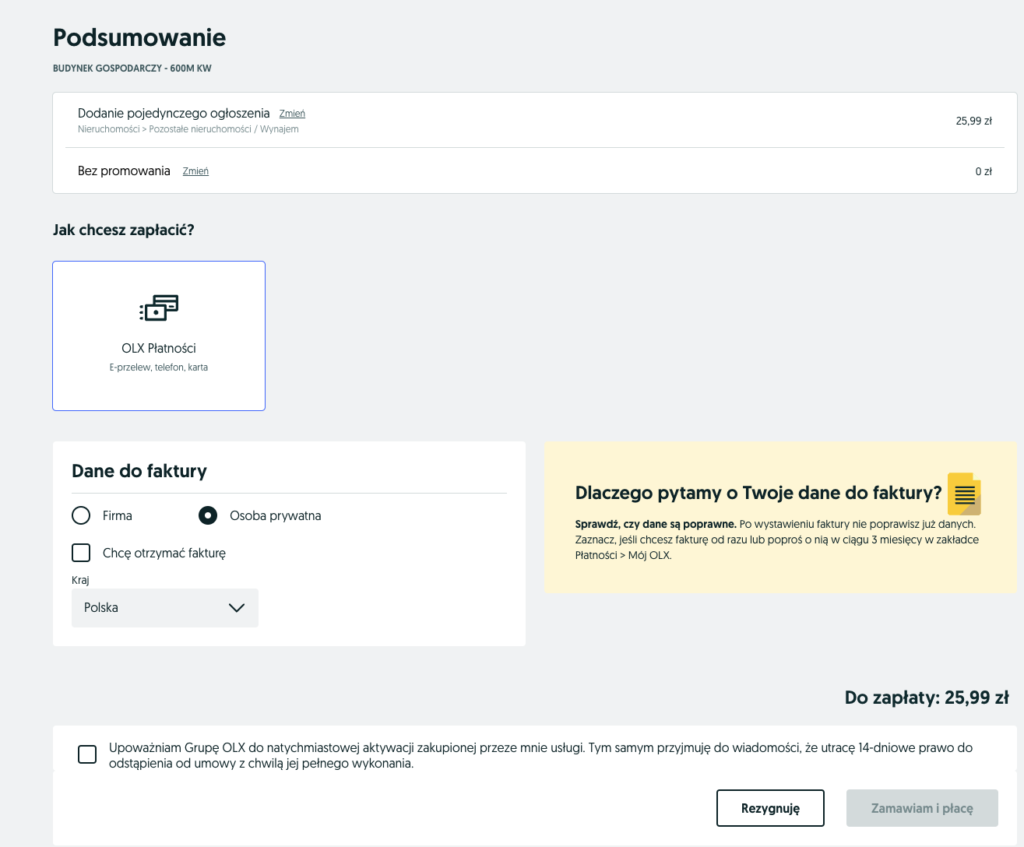Screen dimensions: 1024x847
Task: Click Zmień next to Bez promowania
Action: click(195, 171)
